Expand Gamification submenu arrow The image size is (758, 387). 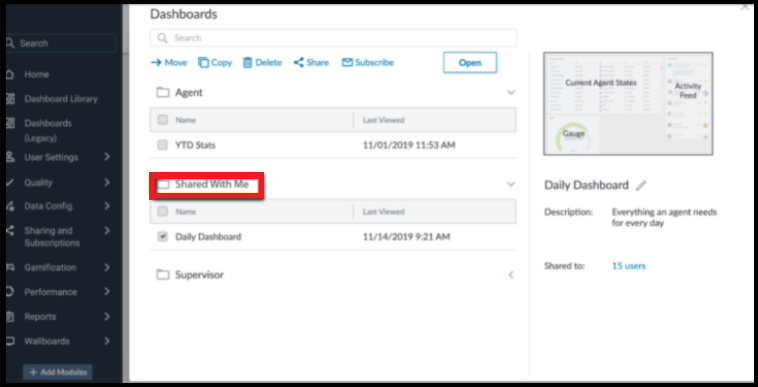click(107, 267)
